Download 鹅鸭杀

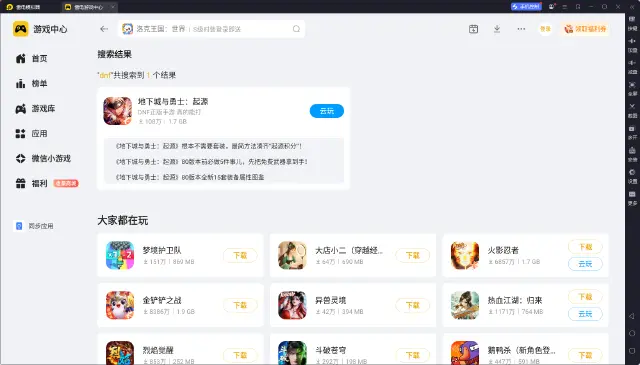585,355
